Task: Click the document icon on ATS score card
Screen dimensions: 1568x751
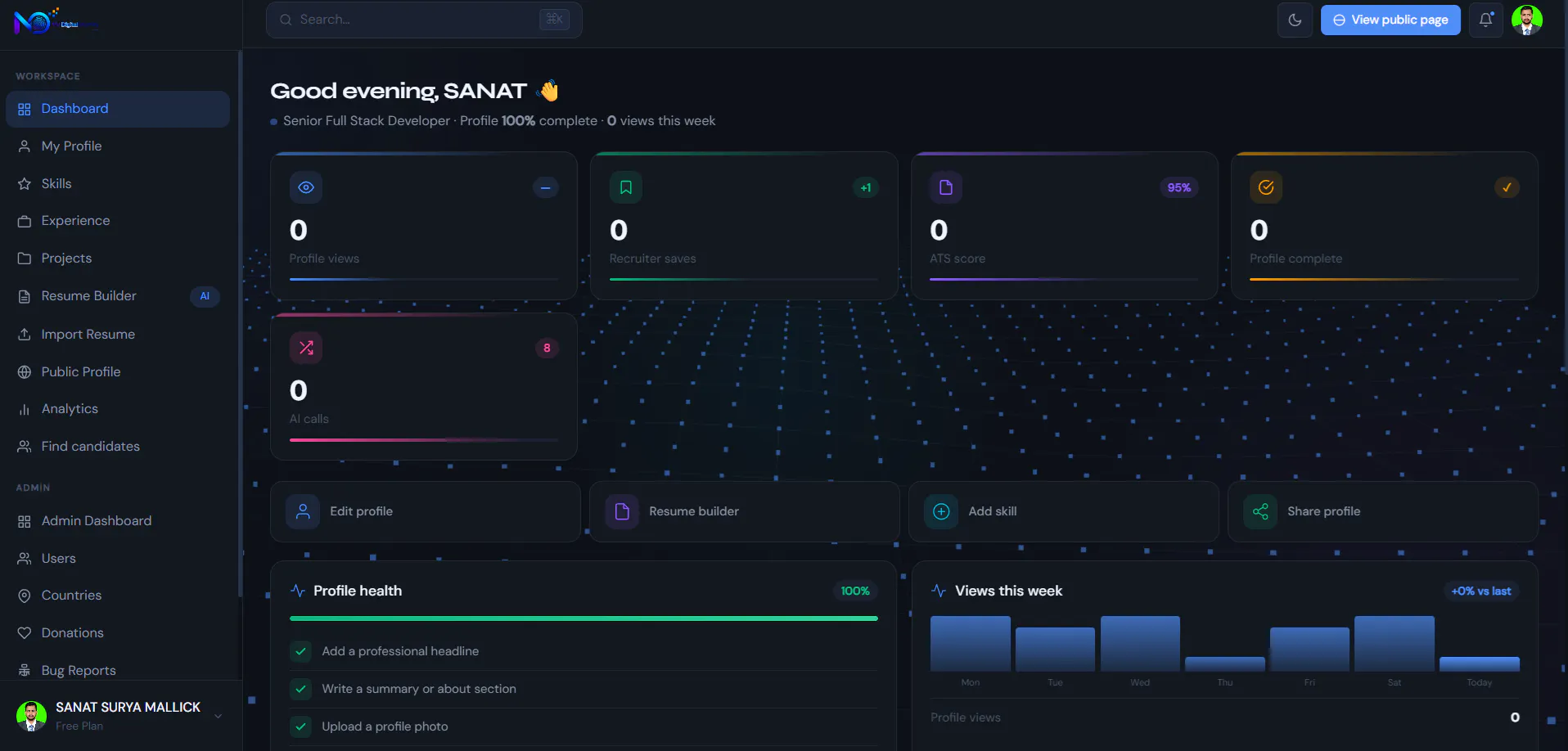Action: click(946, 187)
